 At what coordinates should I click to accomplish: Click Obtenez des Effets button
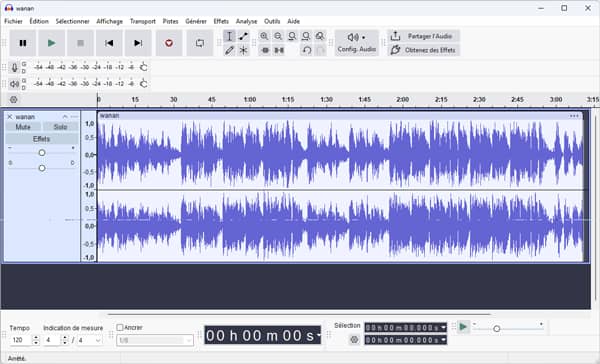pyautogui.click(x=424, y=50)
